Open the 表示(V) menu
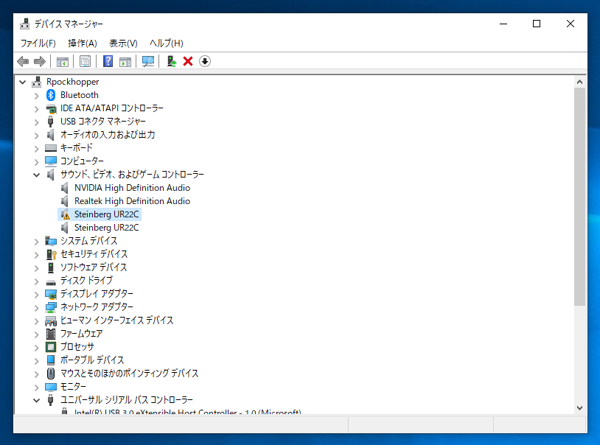 (x=123, y=43)
